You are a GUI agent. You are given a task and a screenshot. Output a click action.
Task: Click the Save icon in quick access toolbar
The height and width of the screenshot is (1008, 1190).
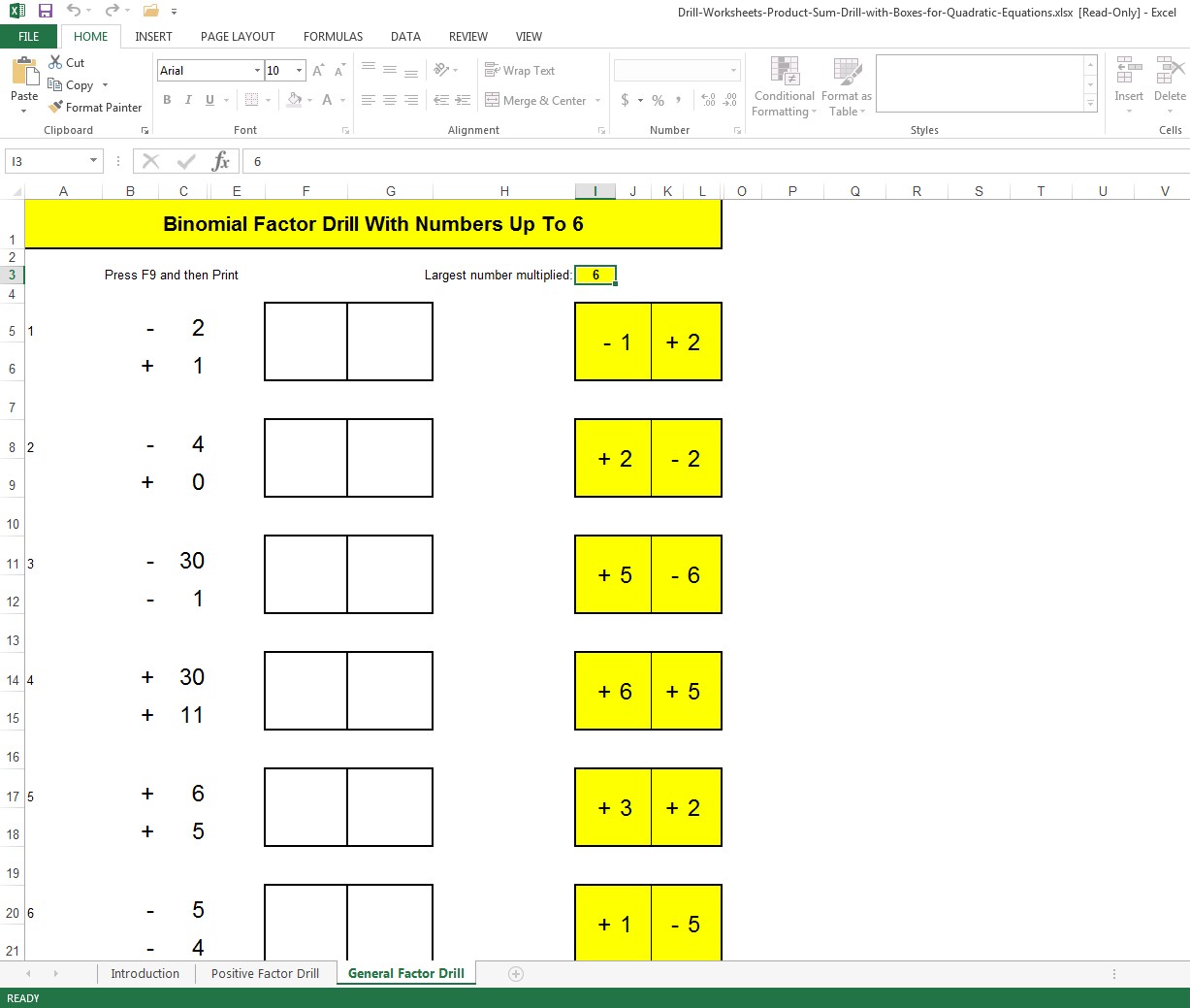pos(45,12)
